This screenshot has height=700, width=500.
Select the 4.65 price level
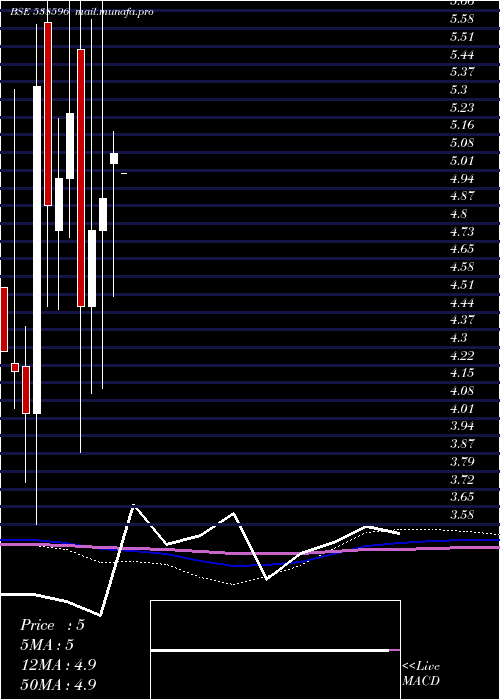coord(462,249)
